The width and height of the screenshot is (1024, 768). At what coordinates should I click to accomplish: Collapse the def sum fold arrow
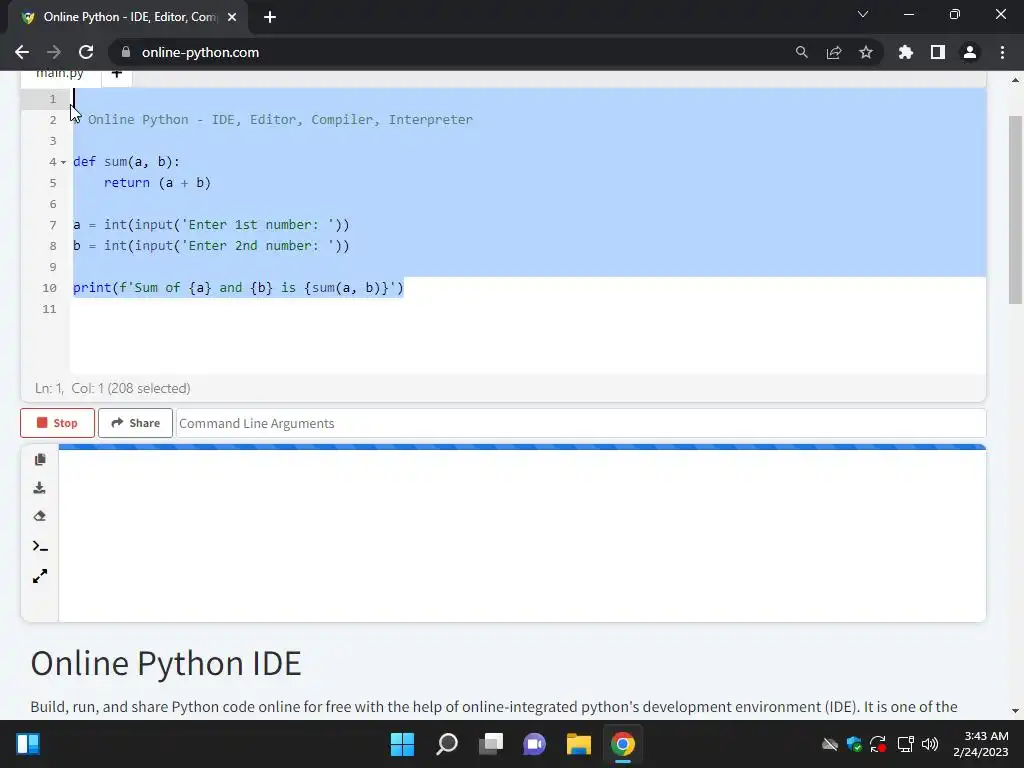[63, 162]
